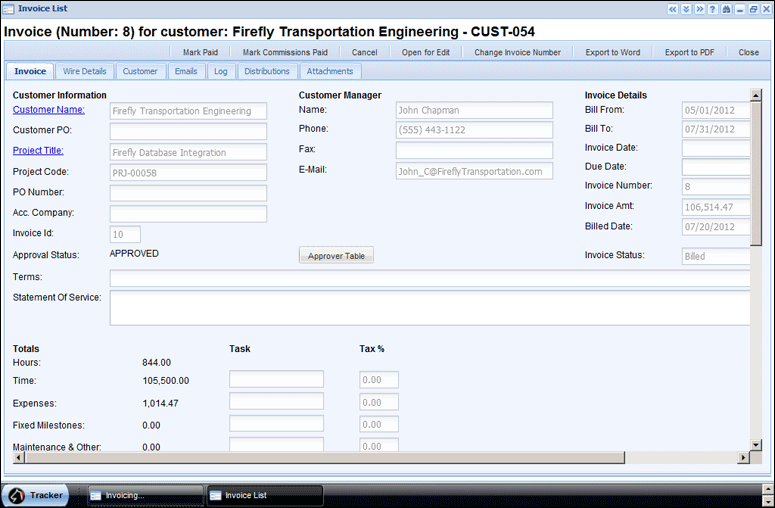Click the Close toolbar button
This screenshot has height=508, width=775.
point(748,52)
